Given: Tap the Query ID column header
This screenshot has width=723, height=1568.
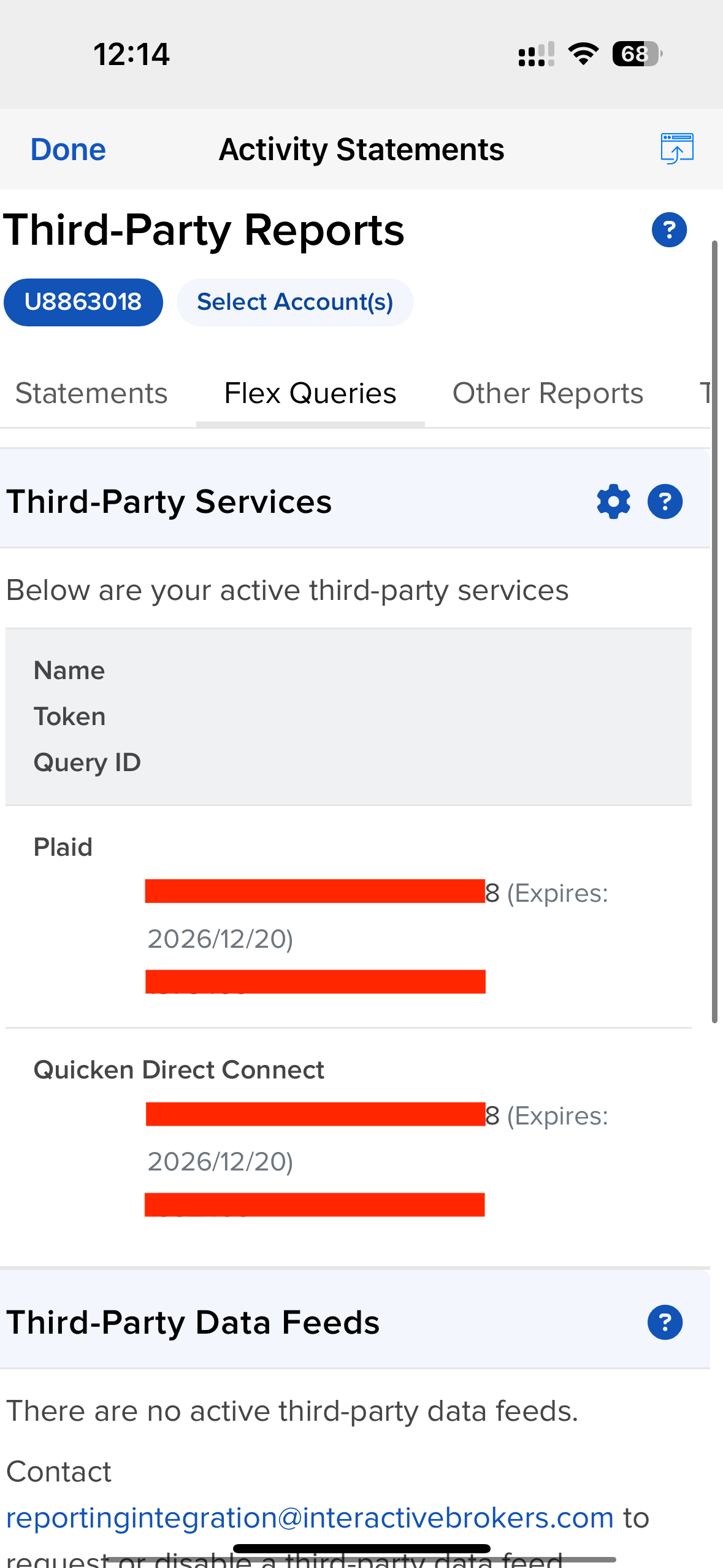Looking at the screenshot, I should (87, 763).
